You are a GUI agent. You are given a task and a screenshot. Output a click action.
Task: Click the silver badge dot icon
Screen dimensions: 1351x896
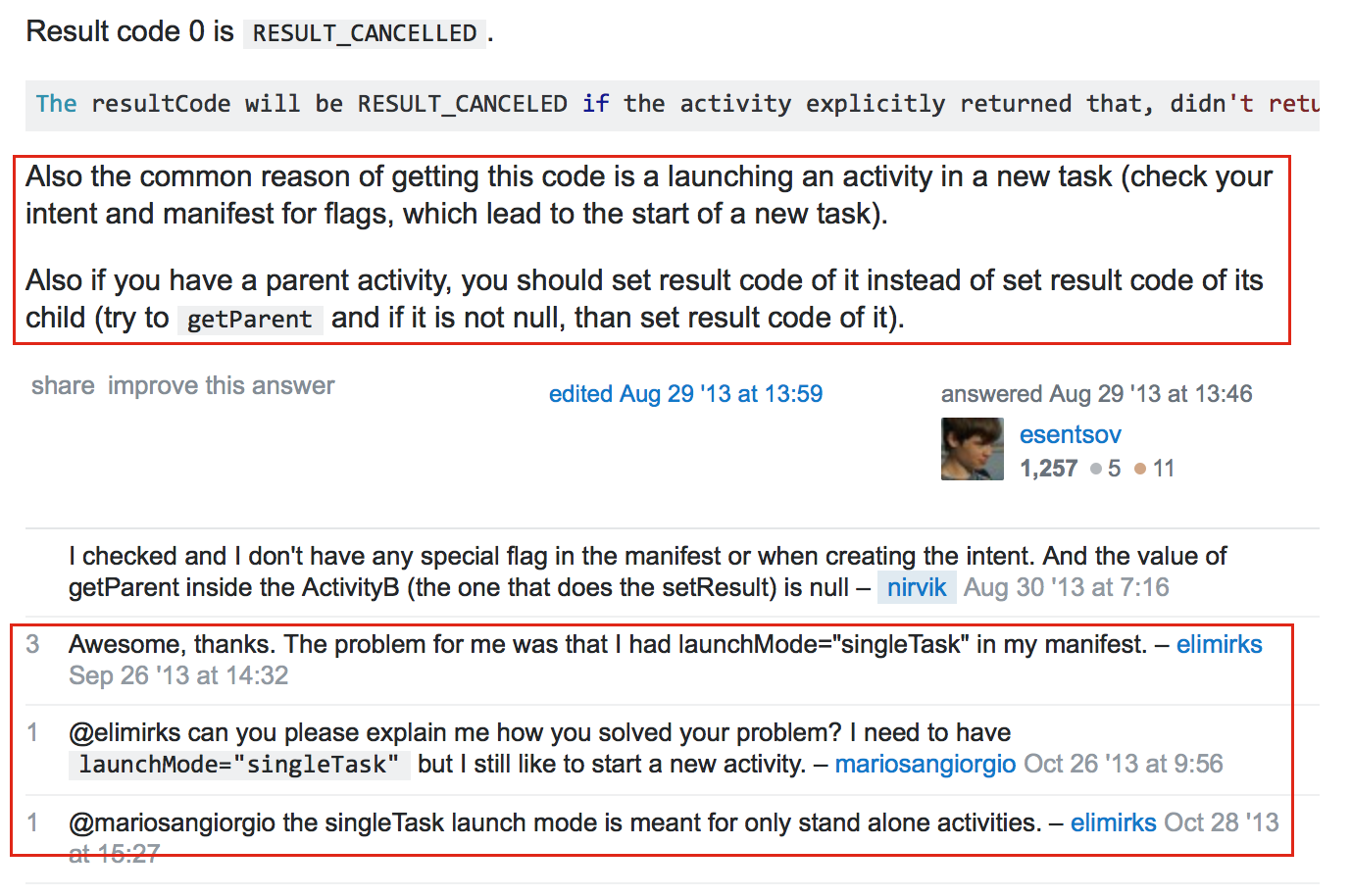(1095, 469)
